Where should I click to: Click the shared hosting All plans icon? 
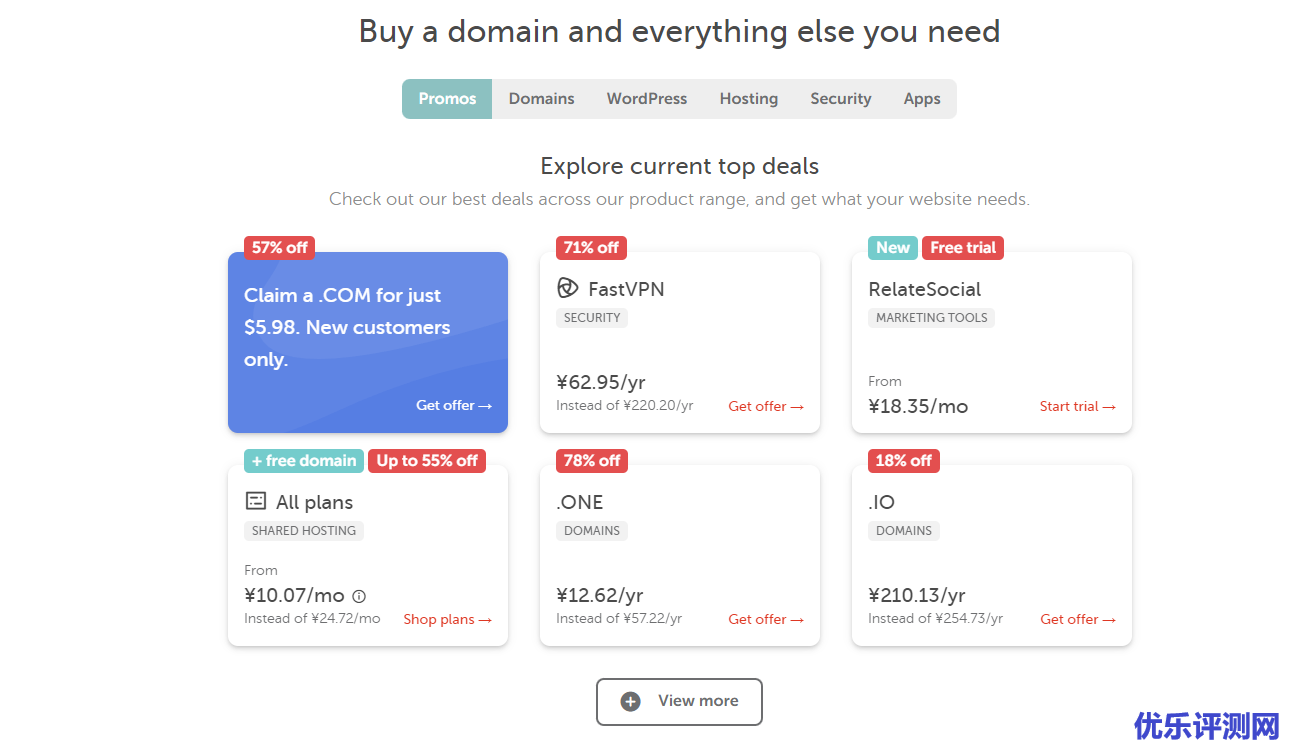coord(256,501)
